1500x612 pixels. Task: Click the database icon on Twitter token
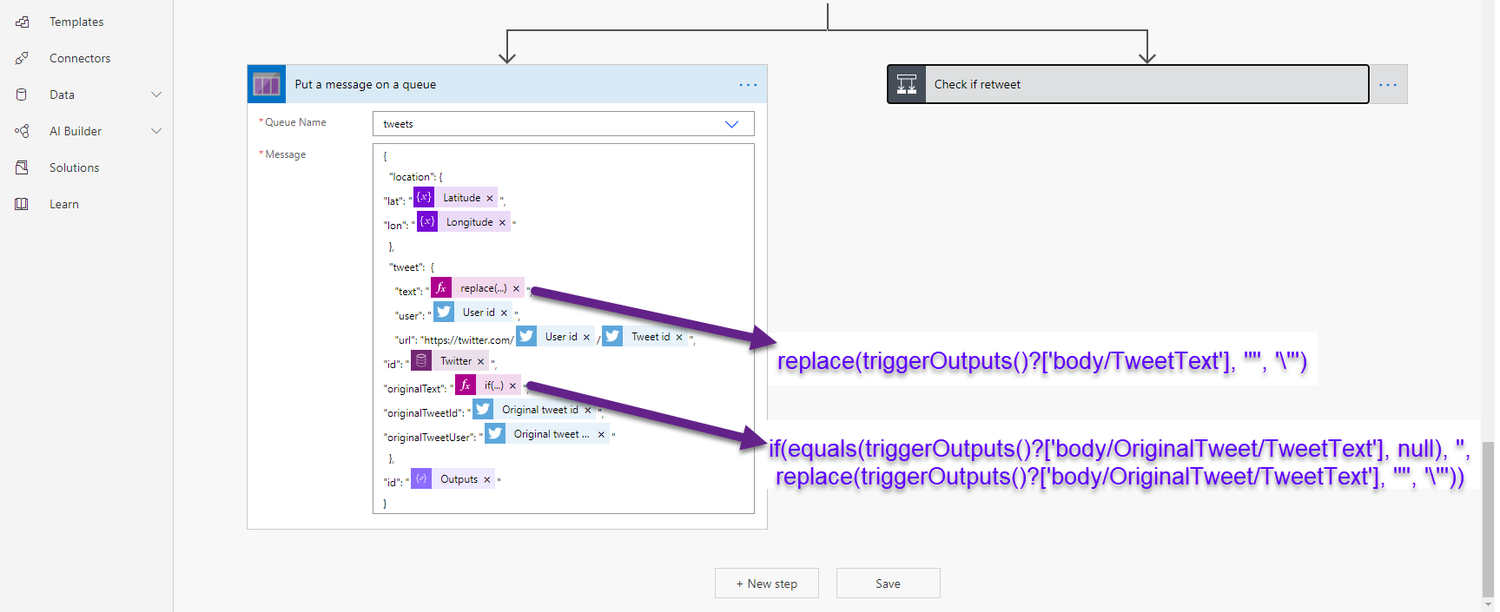[x=421, y=361]
